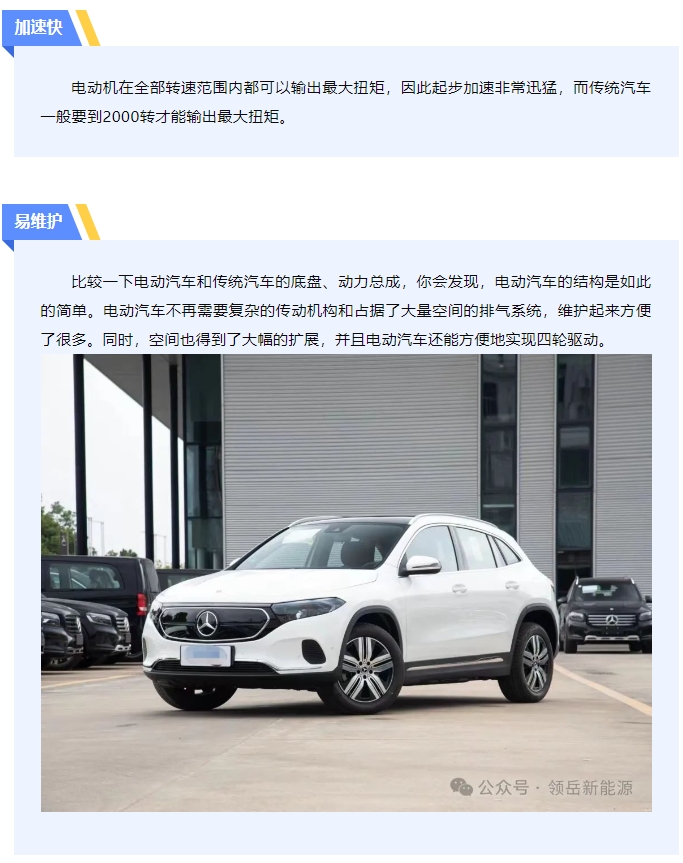Click the white SUV's rear wheel
Image resolution: width=683 pixels, height=863 pixels.
coord(532,662)
